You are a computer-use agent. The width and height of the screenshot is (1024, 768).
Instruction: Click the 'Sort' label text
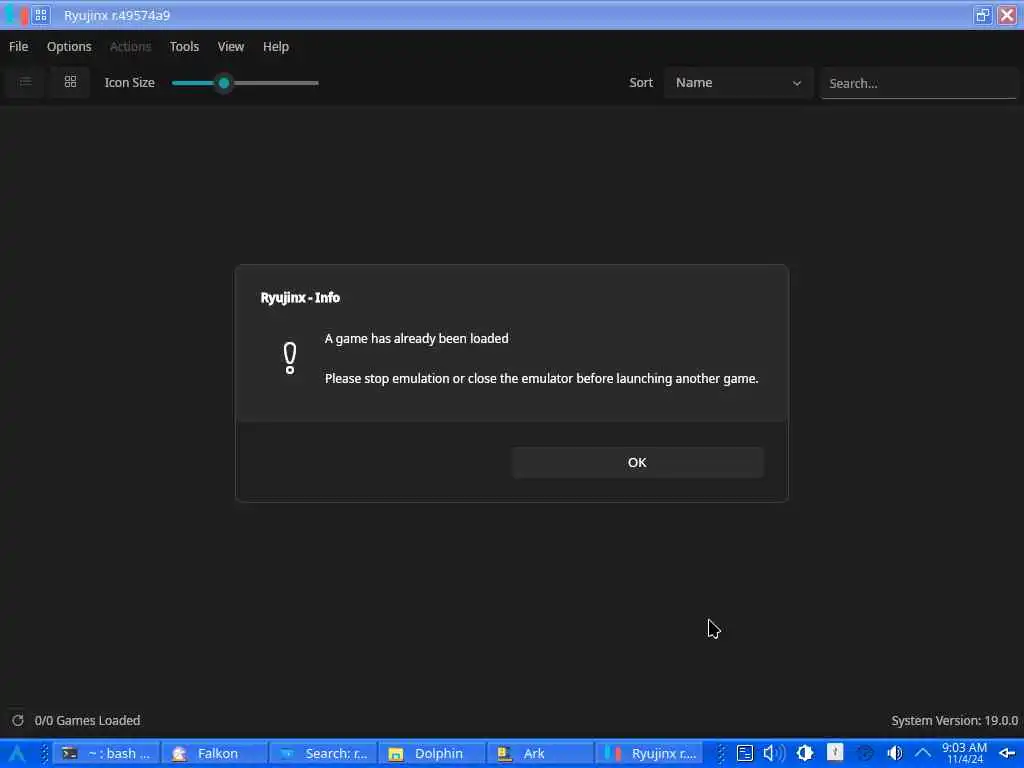(641, 82)
